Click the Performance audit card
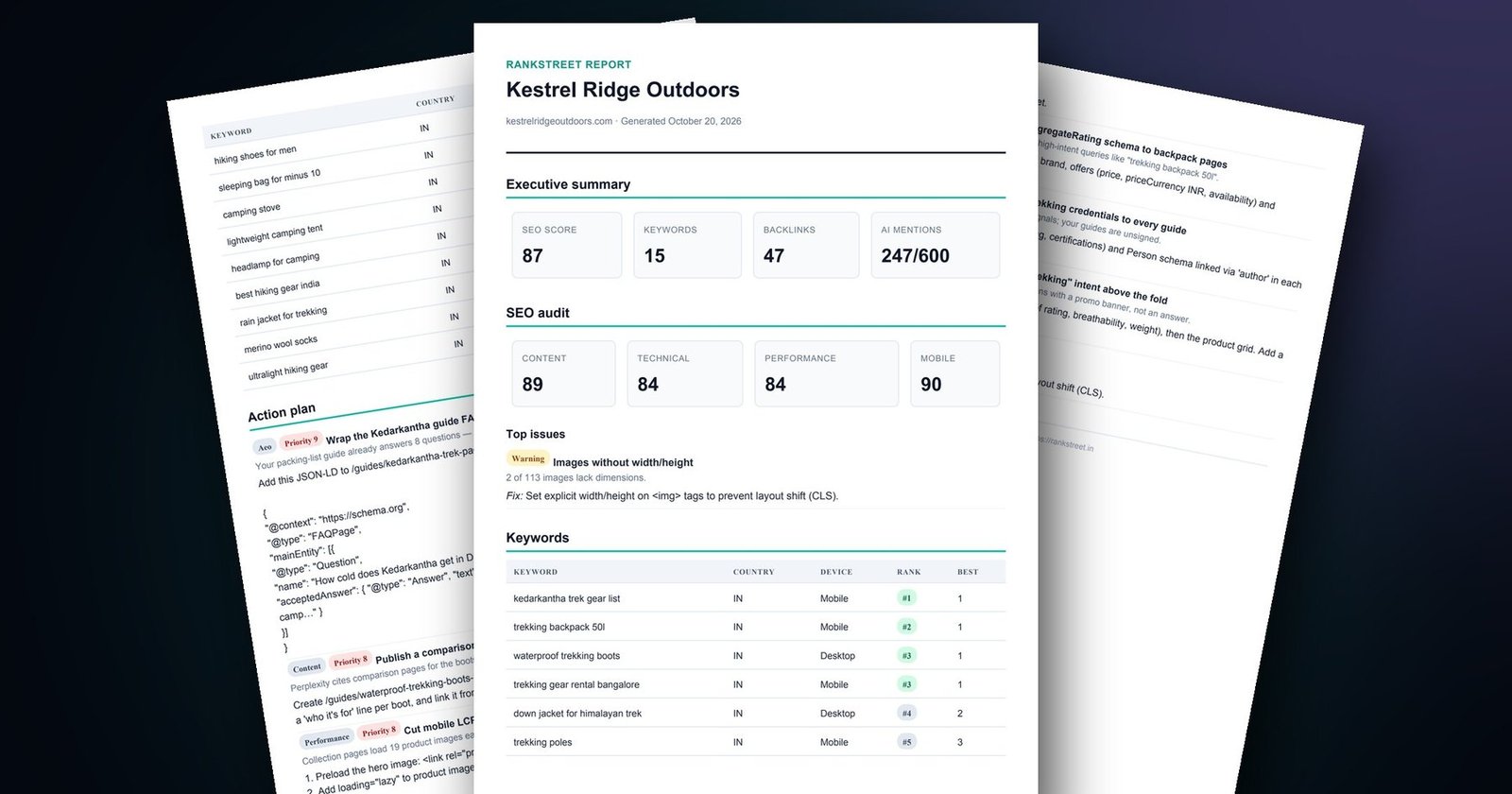1512x794 pixels. (826, 373)
